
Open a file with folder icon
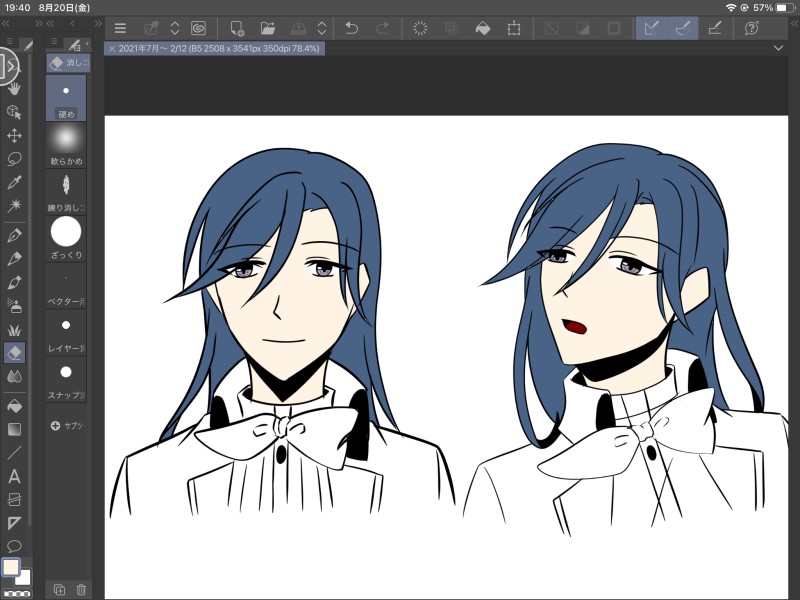[268, 28]
